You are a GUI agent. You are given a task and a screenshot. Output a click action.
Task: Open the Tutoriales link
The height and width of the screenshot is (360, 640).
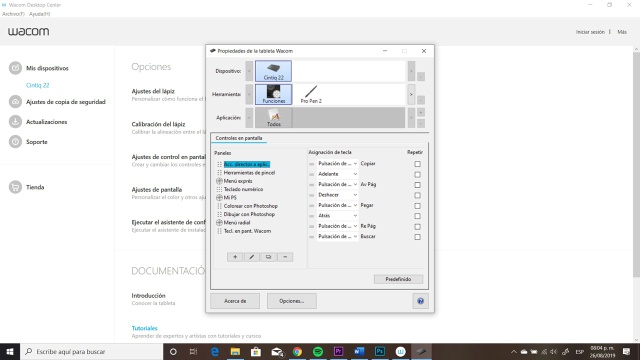pyautogui.click(x=144, y=328)
